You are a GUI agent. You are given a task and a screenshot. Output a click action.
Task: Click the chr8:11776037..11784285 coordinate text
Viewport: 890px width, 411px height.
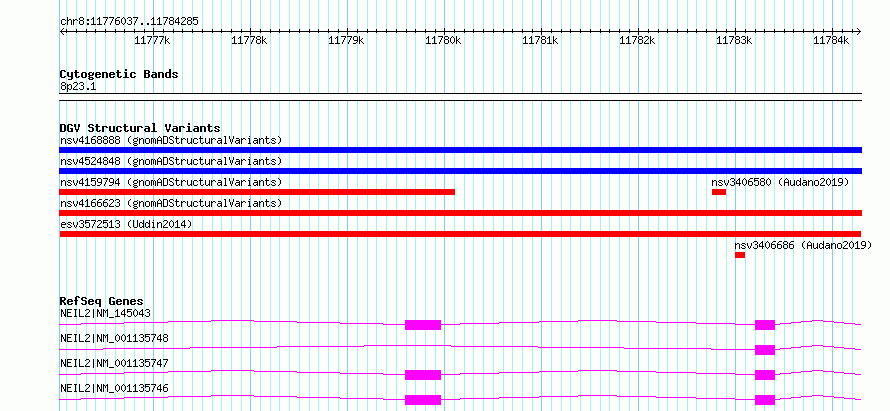129,22
